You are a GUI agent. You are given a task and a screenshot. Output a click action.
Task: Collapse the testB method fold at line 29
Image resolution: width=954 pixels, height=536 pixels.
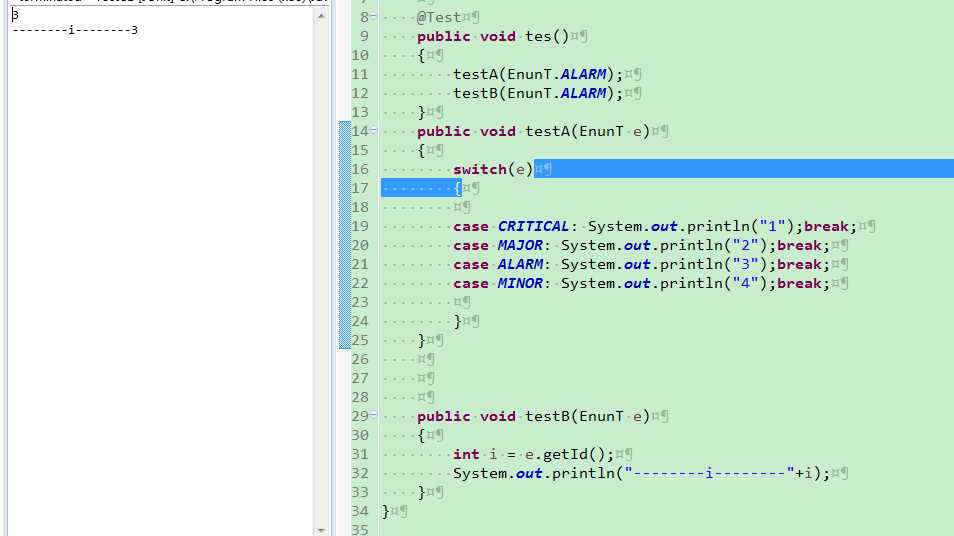[374, 416]
